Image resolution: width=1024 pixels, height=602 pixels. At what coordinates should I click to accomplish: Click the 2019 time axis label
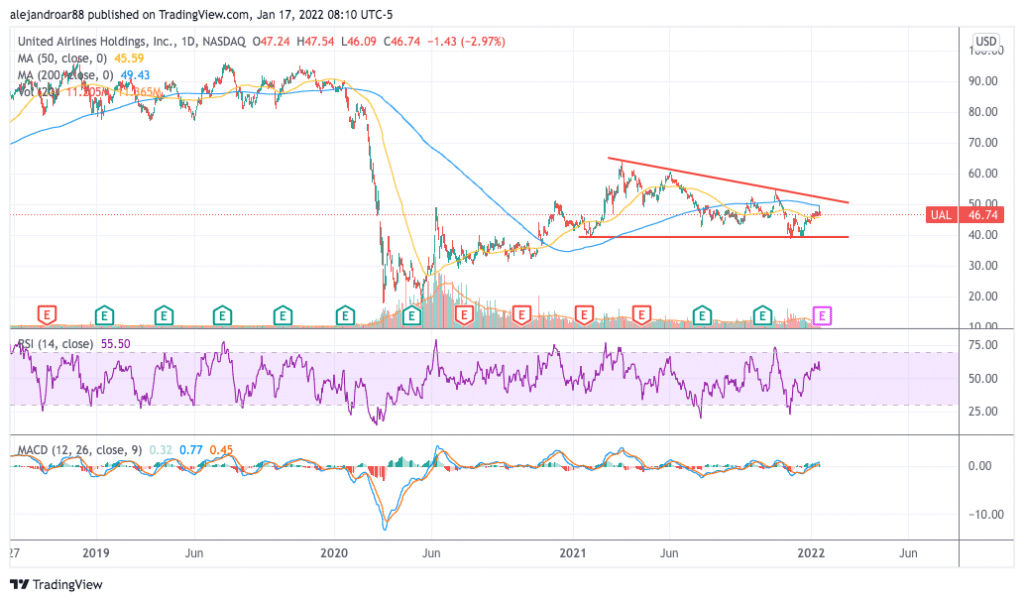tap(95, 553)
